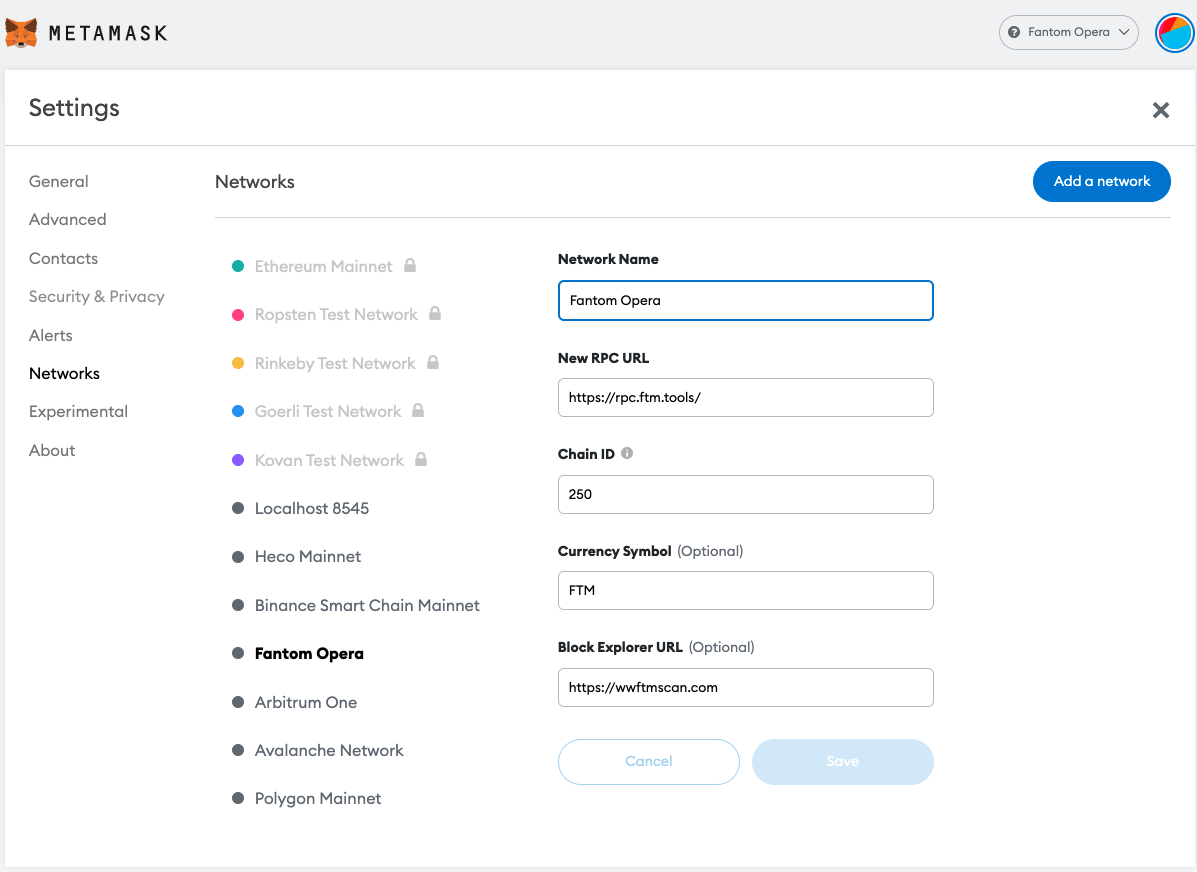Click the Chain ID input field
The image size is (1197, 872).
click(x=746, y=494)
